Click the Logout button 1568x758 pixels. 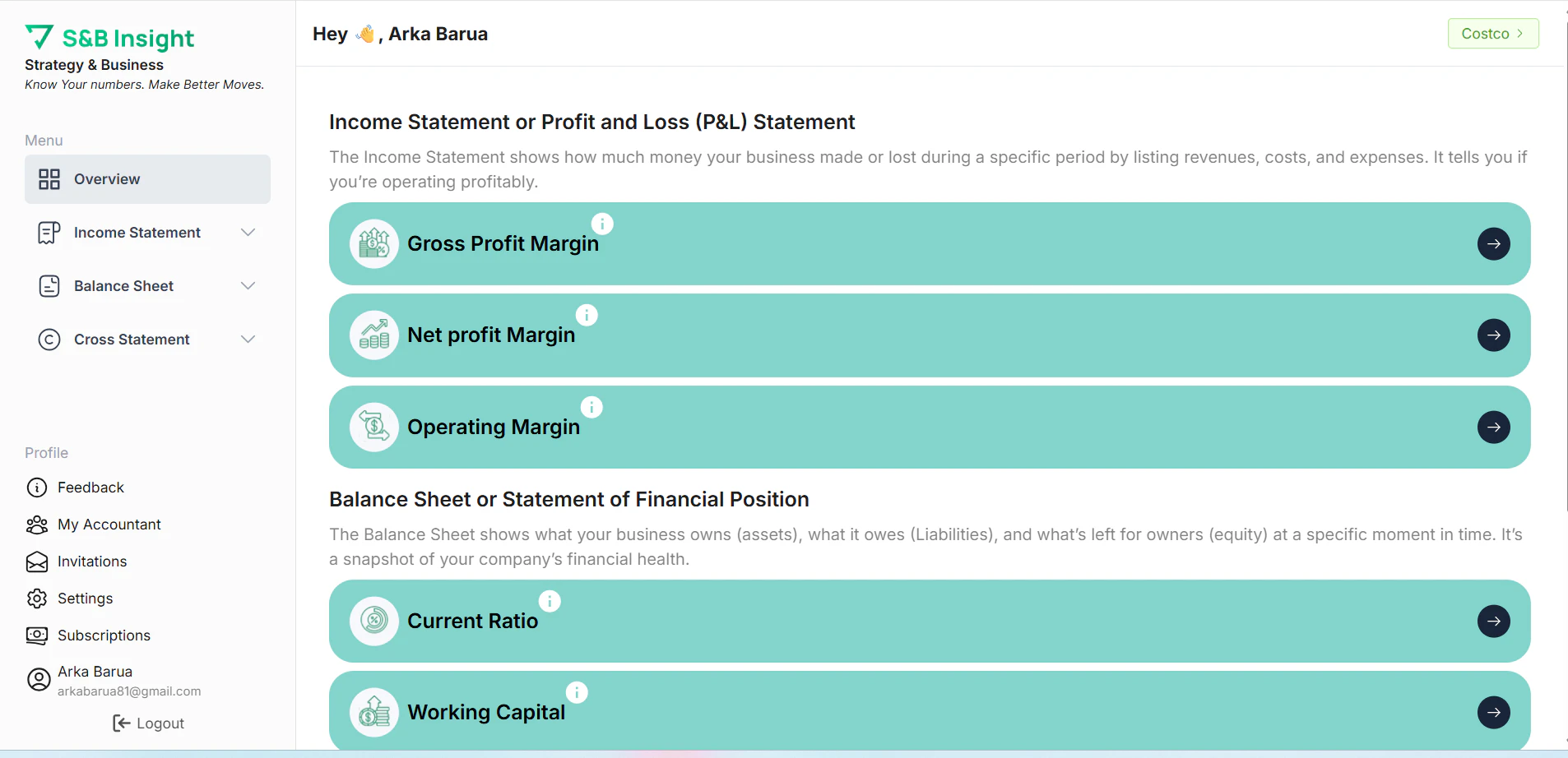click(x=149, y=723)
